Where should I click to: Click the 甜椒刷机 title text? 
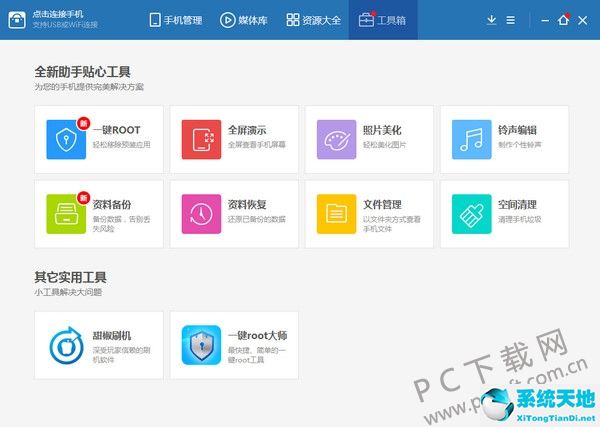point(112,336)
